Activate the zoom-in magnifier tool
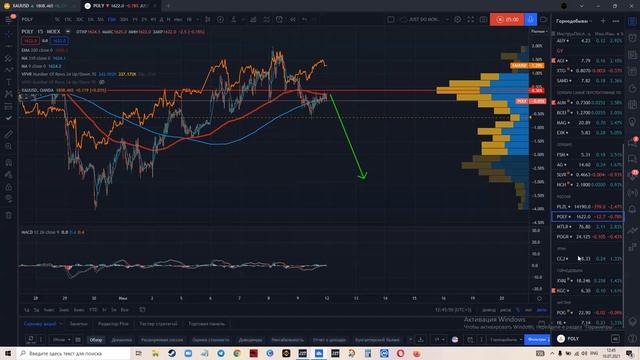The height and width of the screenshot is (360, 640). [x=9, y=147]
